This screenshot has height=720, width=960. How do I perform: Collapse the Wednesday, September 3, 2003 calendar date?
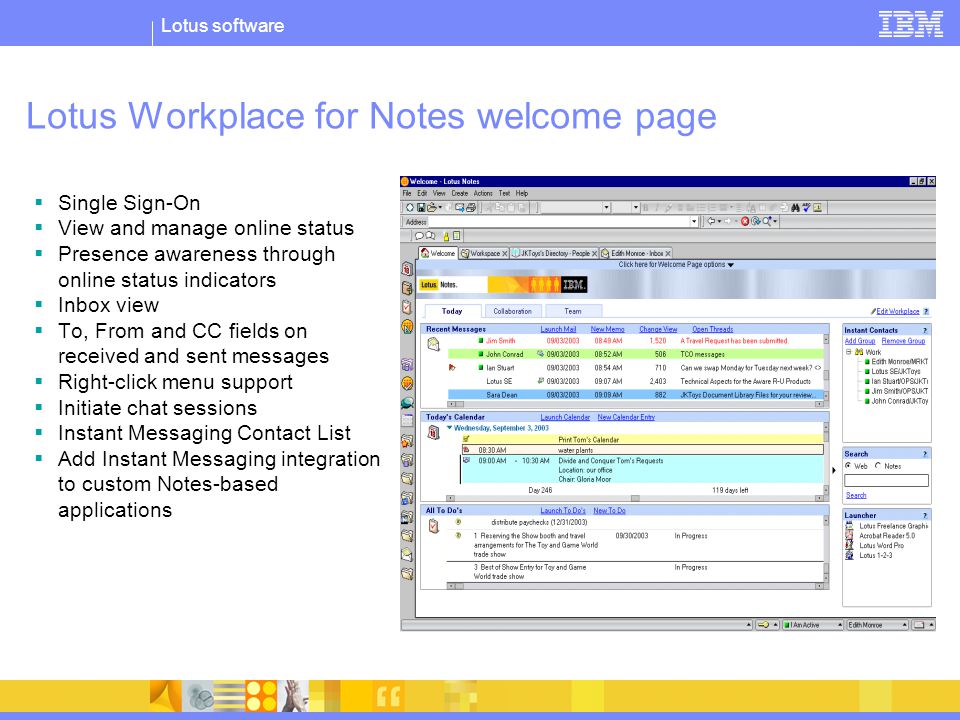[x=450, y=428]
